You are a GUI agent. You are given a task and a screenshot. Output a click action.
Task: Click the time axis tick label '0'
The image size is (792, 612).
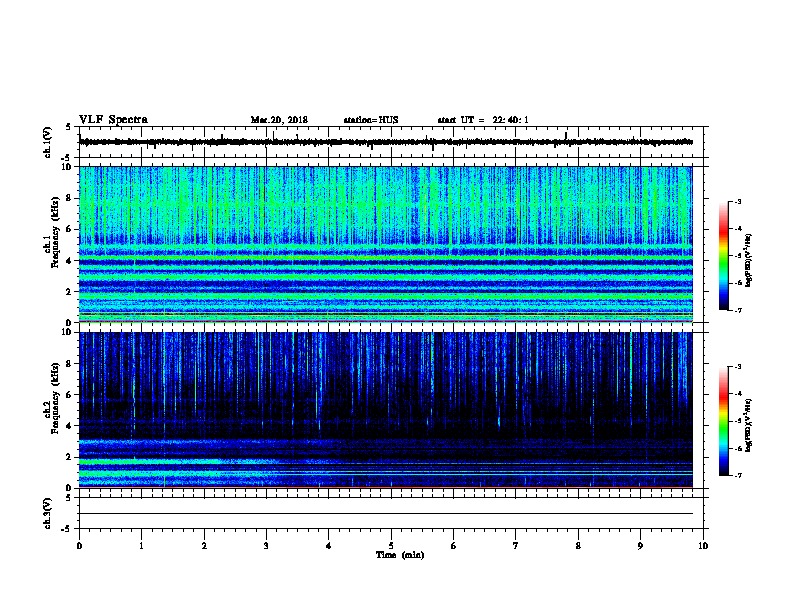coord(79,546)
